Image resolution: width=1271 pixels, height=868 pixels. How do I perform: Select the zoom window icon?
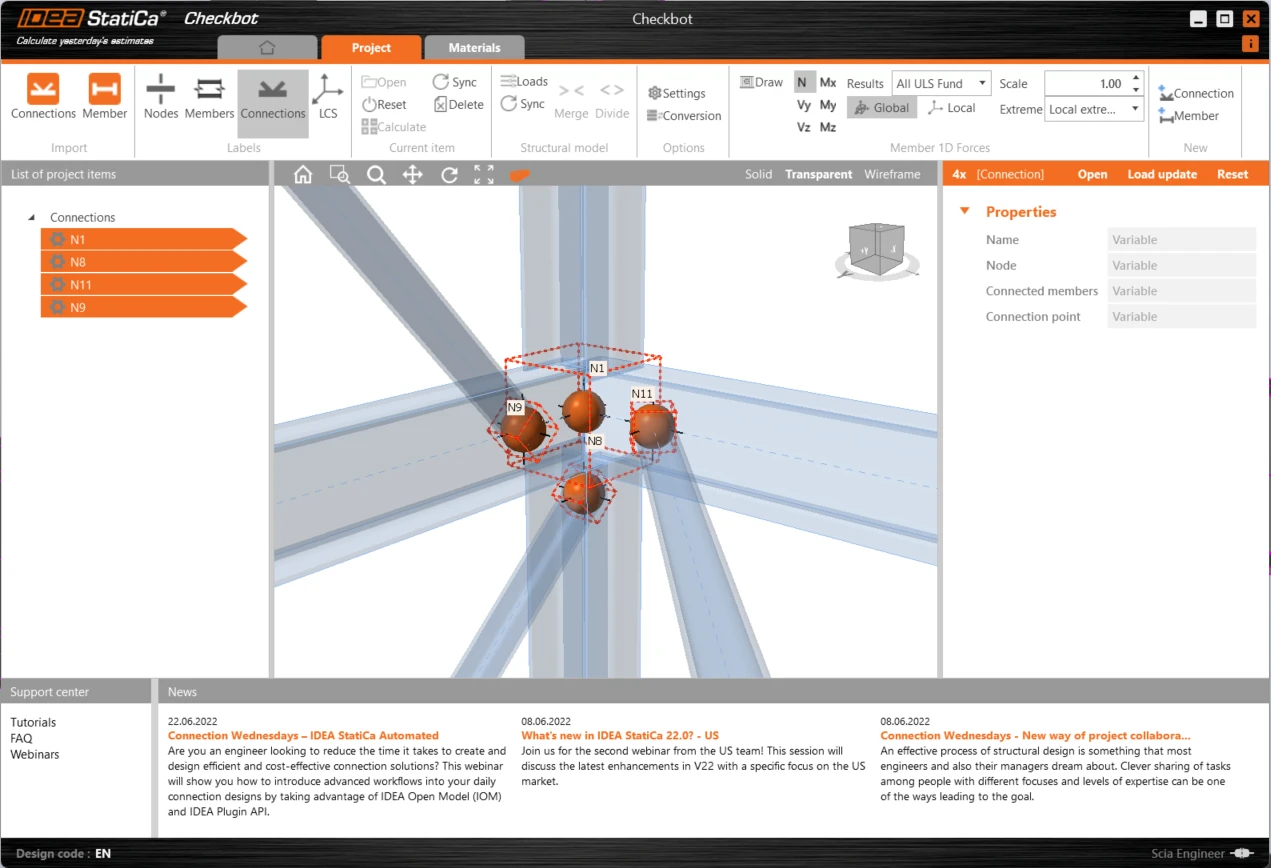click(340, 175)
